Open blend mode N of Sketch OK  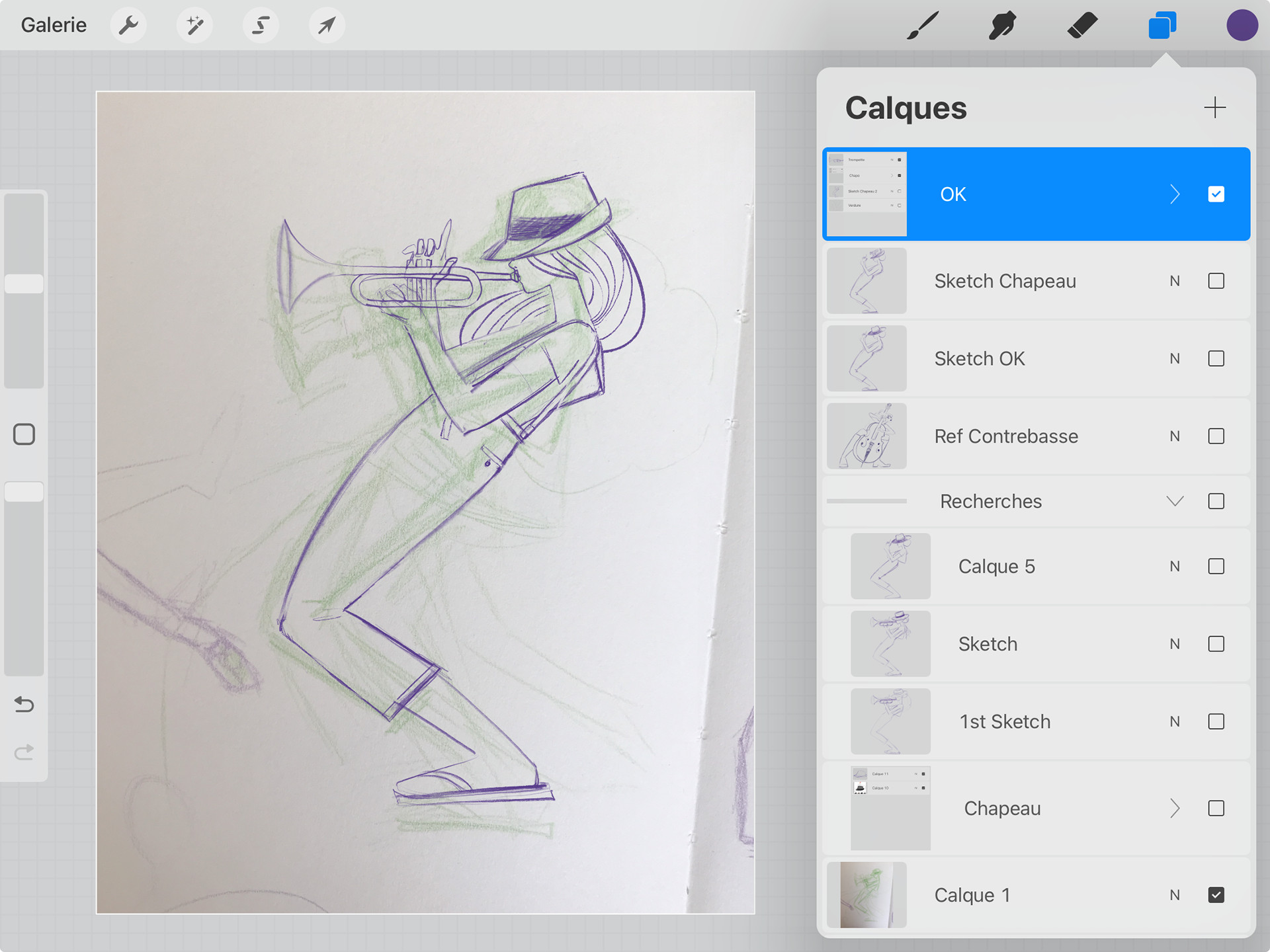coord(1175,359)
